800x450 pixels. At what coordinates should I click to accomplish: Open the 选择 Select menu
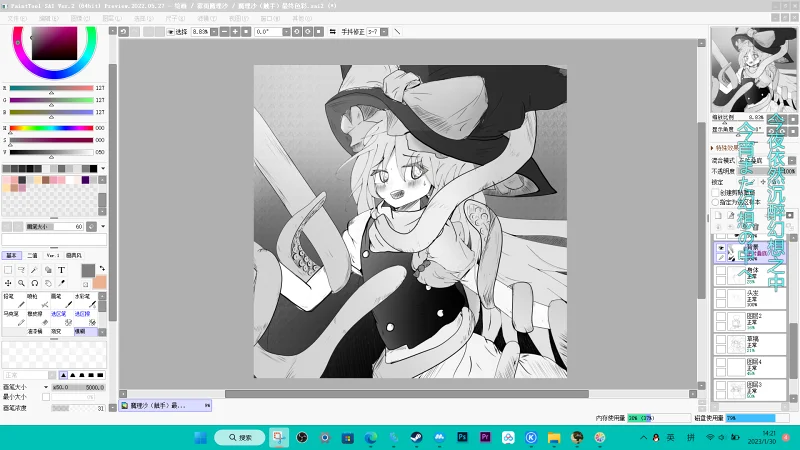coord(143,18)
